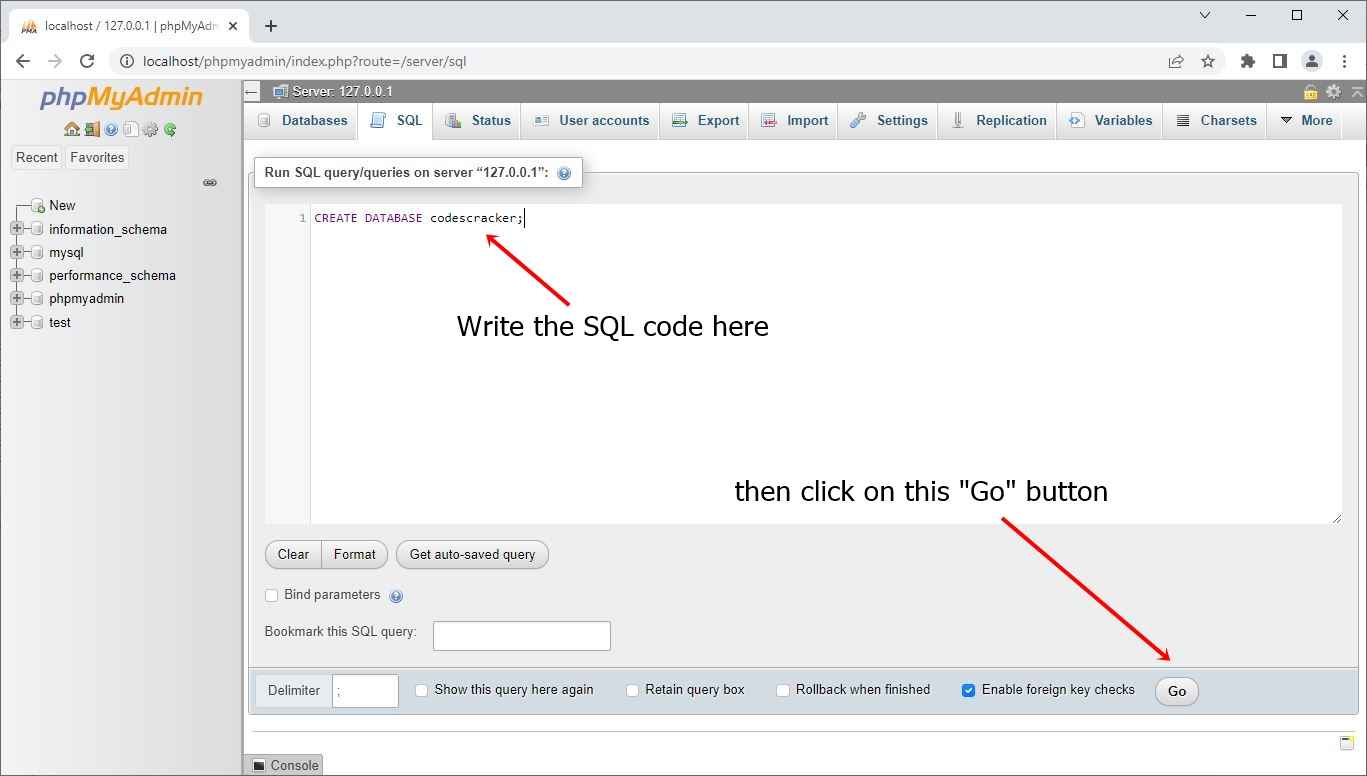Open the phpMyAdmin documentation help icon
The height and width of the screenshot is (776, 1367).
pos(110,131)
